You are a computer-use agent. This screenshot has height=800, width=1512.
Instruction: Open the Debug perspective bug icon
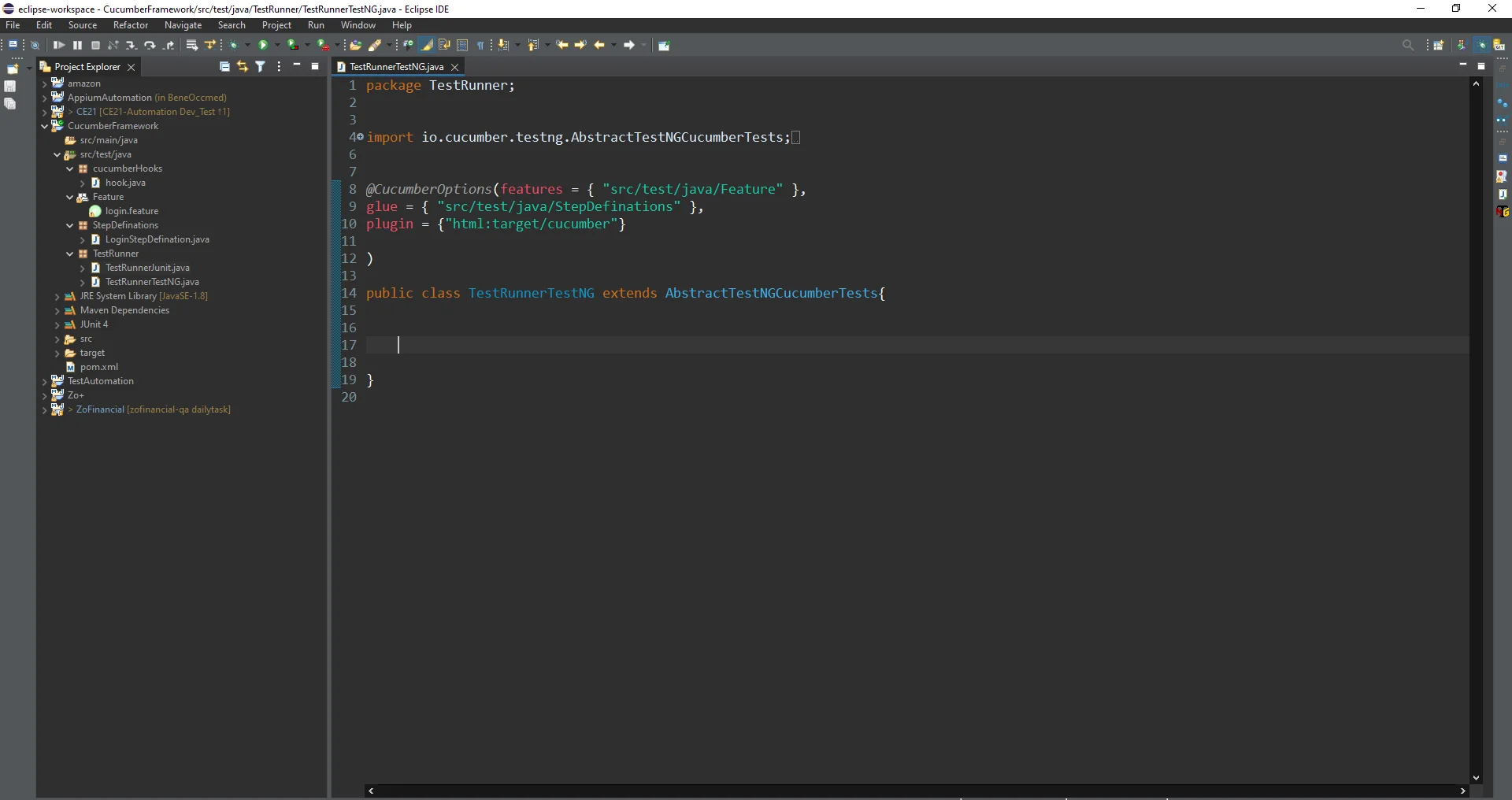[x=1481, y=45]
